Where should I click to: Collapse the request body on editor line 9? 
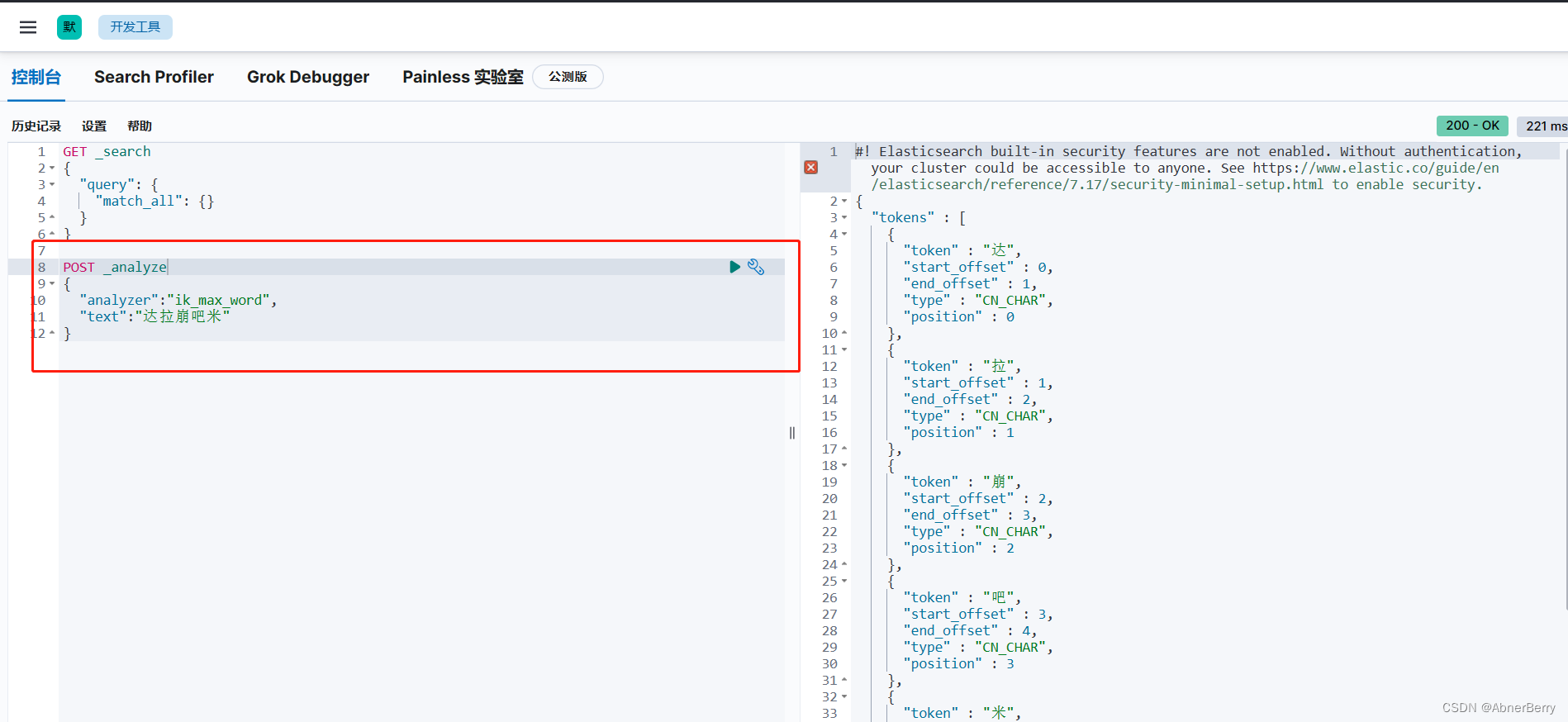click(x=52, y=283)
